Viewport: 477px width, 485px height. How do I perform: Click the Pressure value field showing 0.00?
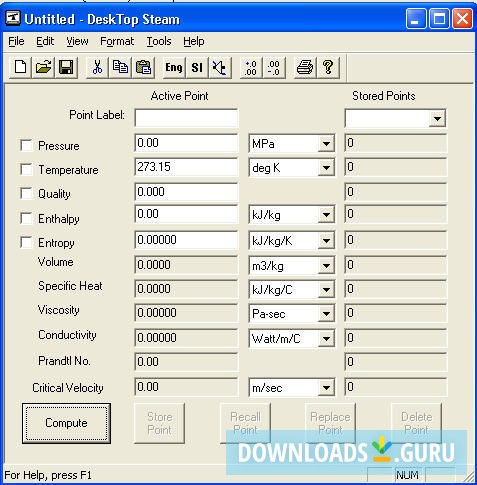[186, 143]
